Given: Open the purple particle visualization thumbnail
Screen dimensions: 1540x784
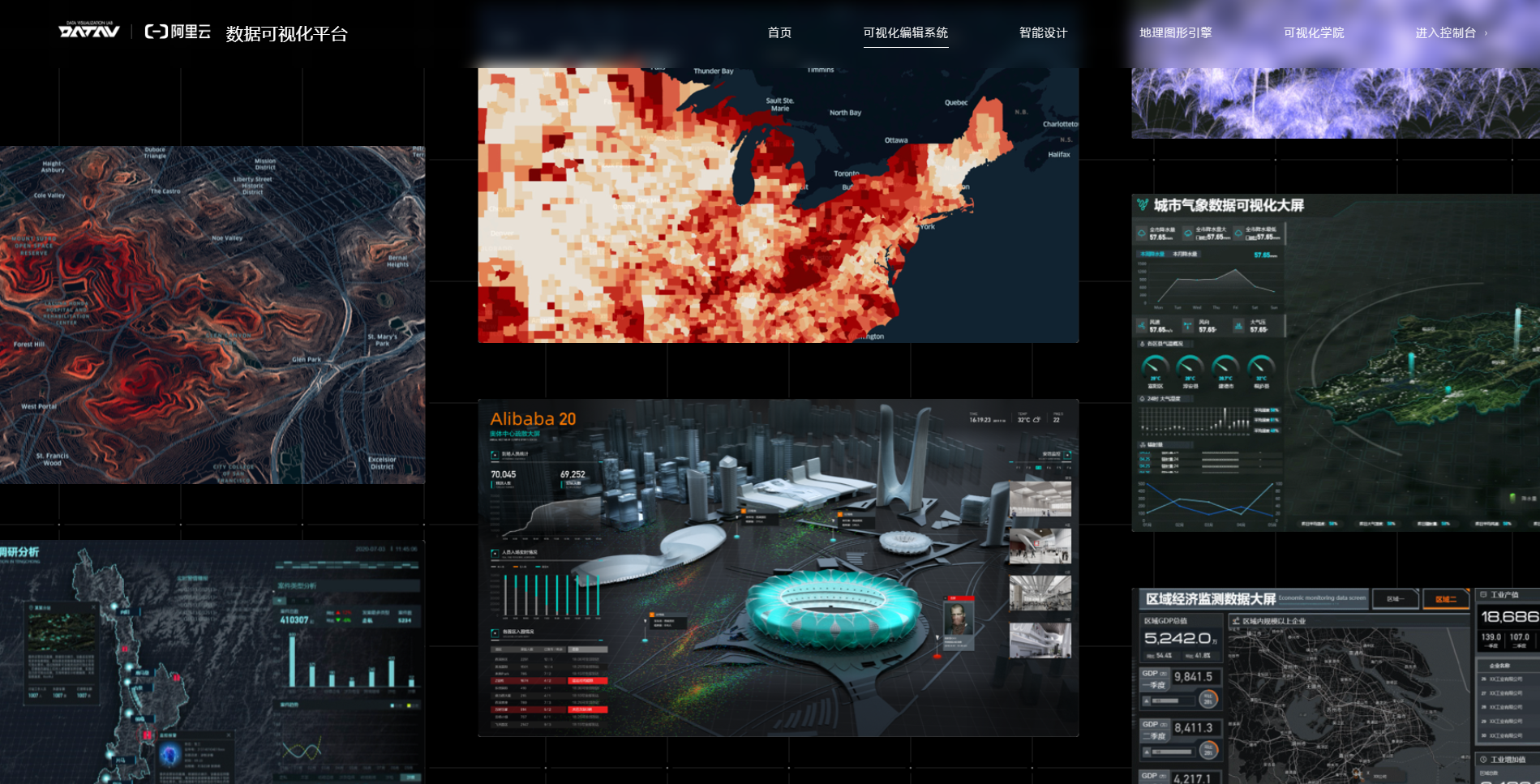Looking at the screenshot, I should point(1336,103).
